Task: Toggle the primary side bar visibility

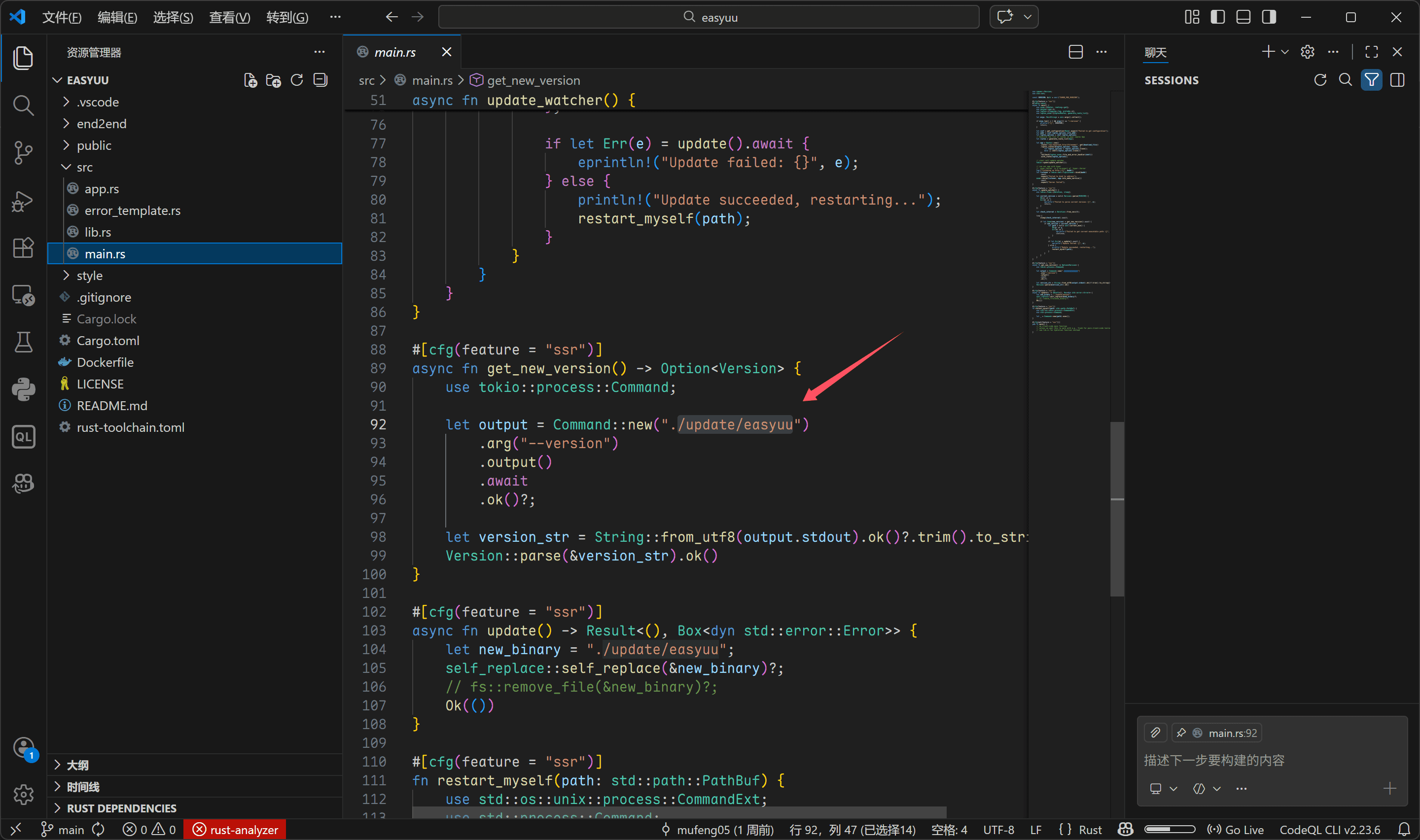Action: coord(1217,17)
